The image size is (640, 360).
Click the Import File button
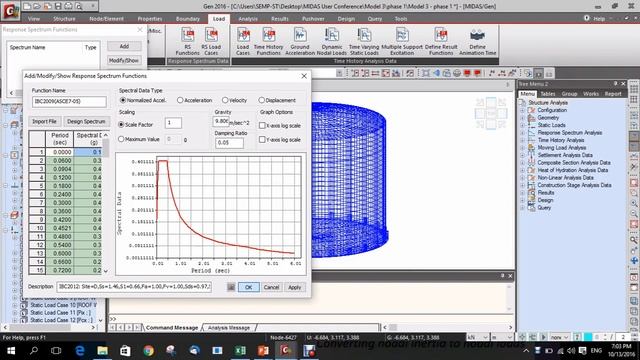click(44, 121)
